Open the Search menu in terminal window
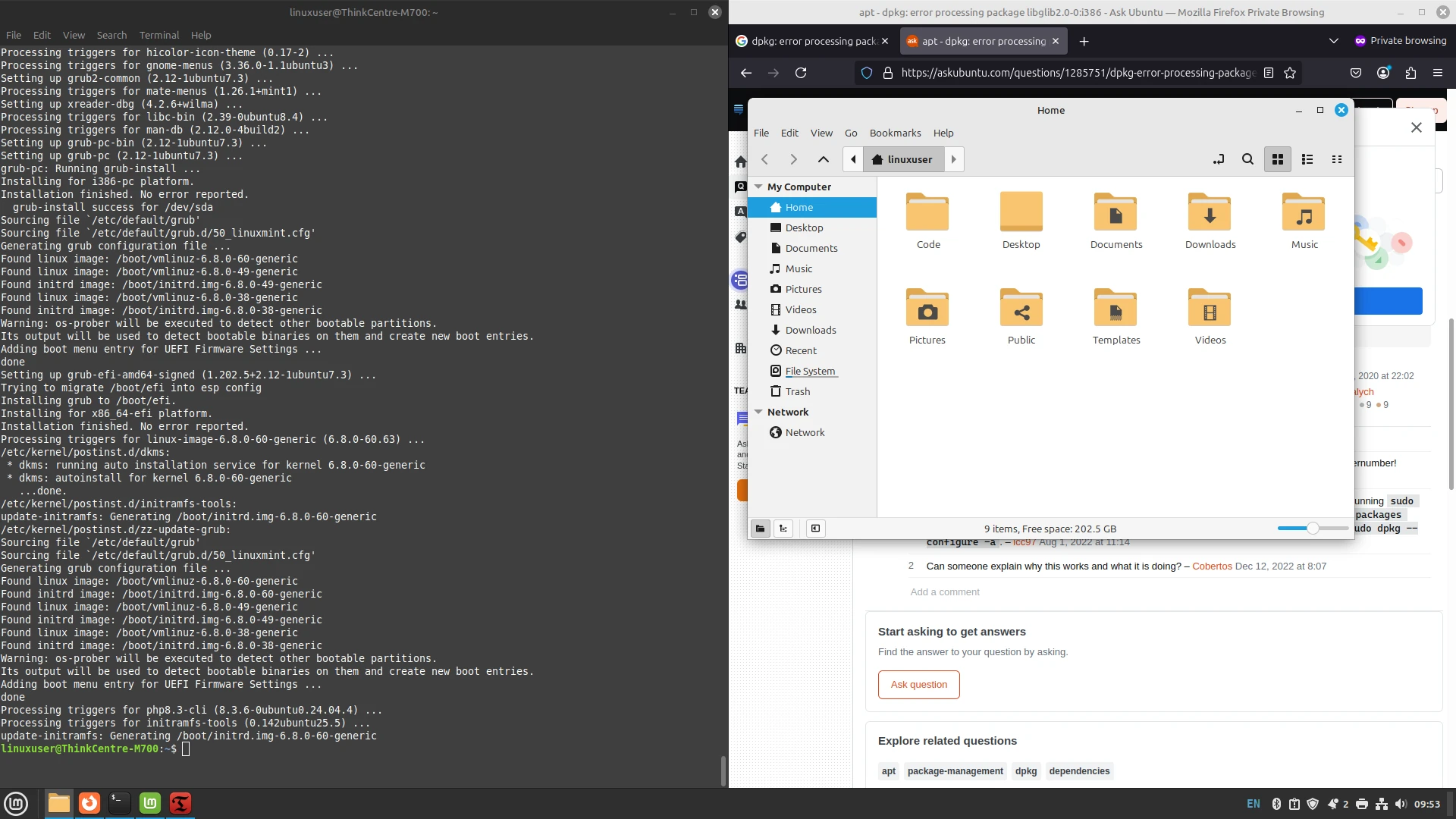This screenshot has width=1456, height=819. pyautogui.click(x=111, y=35)
